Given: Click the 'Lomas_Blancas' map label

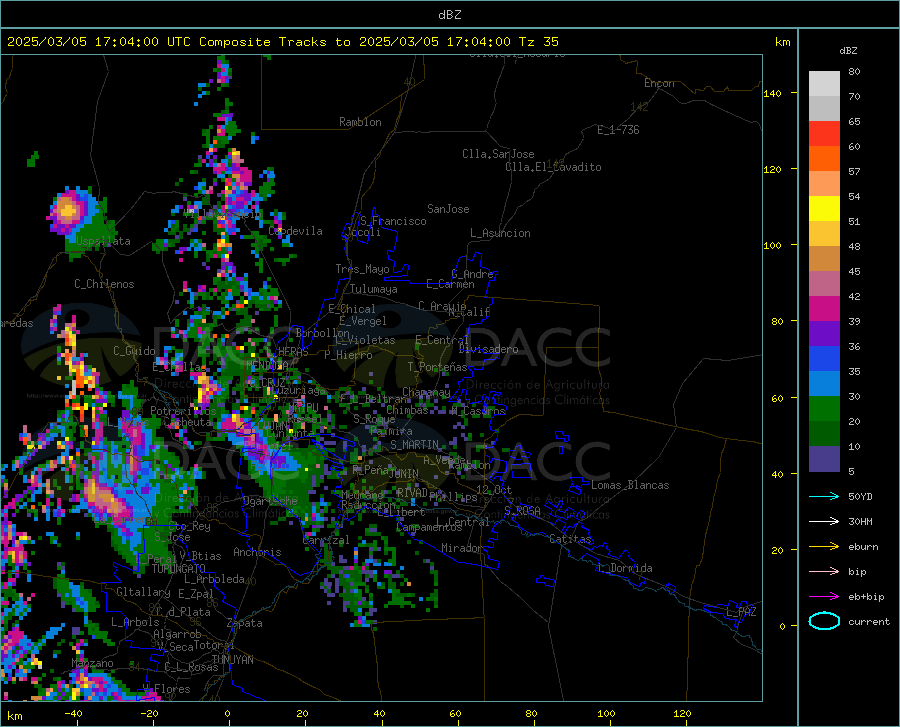Looking at the screenshot, I should pos(630,485).
